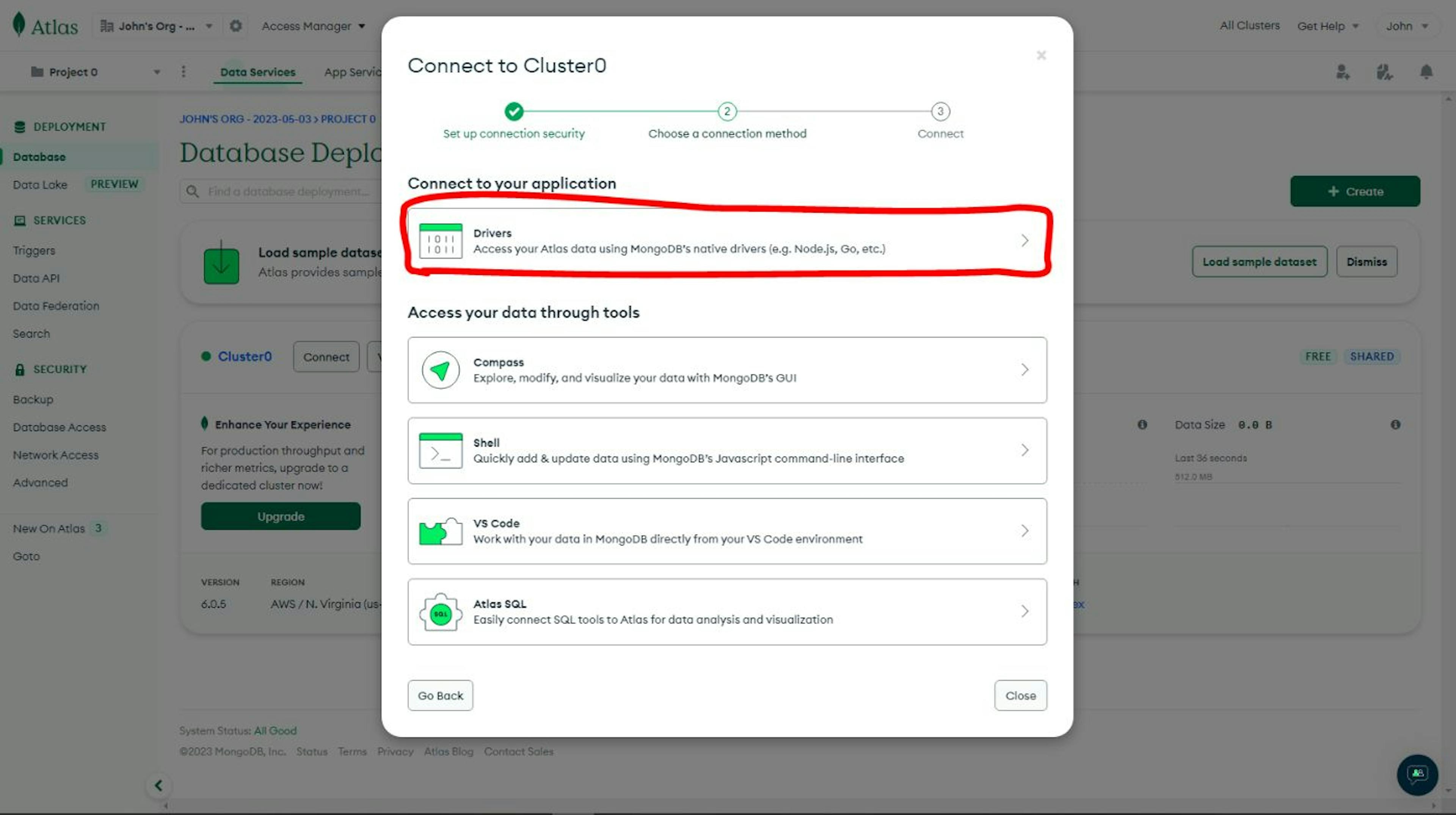1456x815 pixels.
Task: Click step 3 Connect circle
Action: coord(940,111)
